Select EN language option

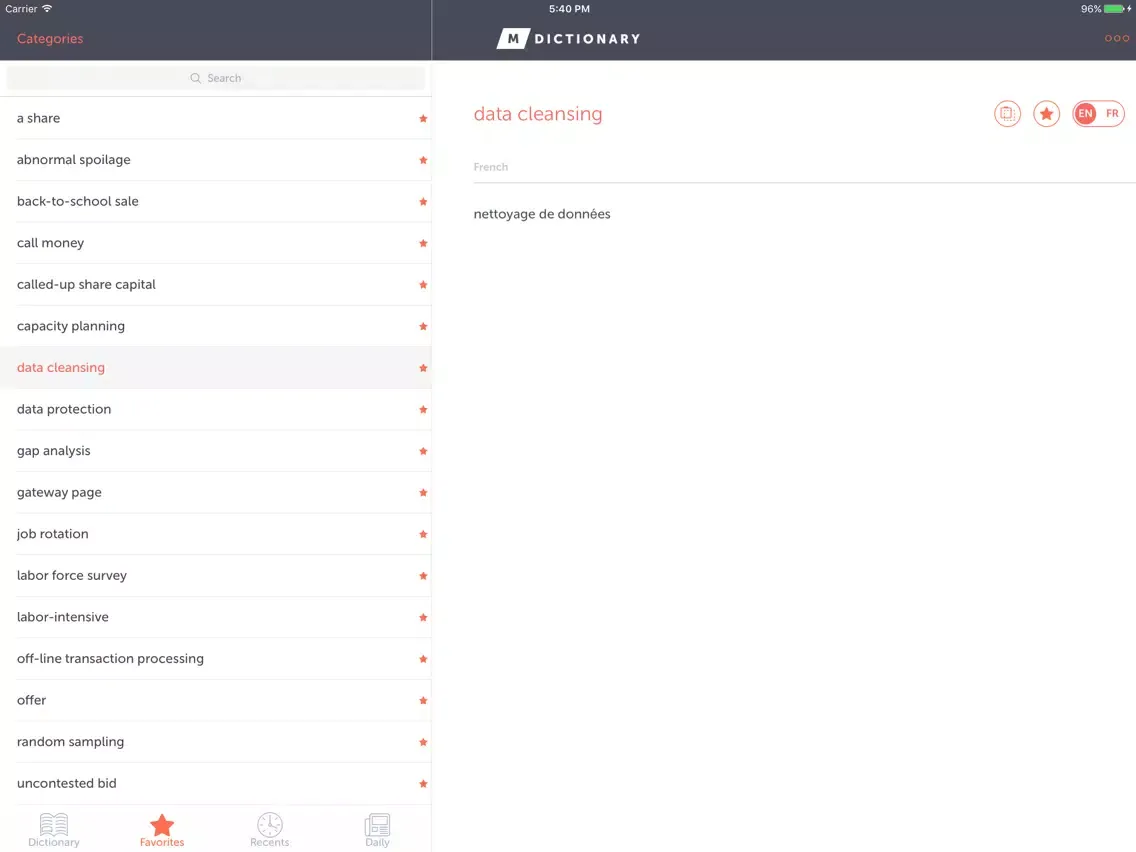click(1085, 114)
